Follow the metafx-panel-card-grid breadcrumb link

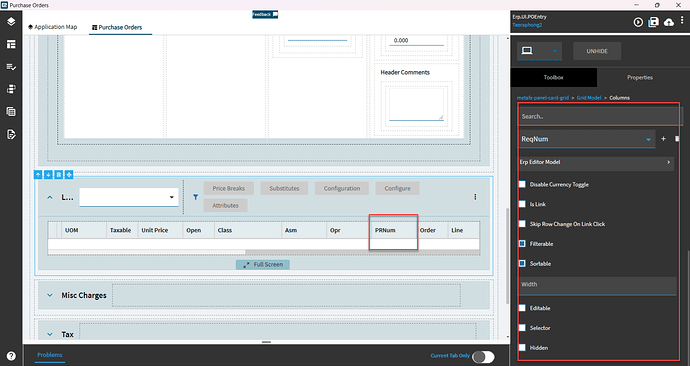pos(543,98)
